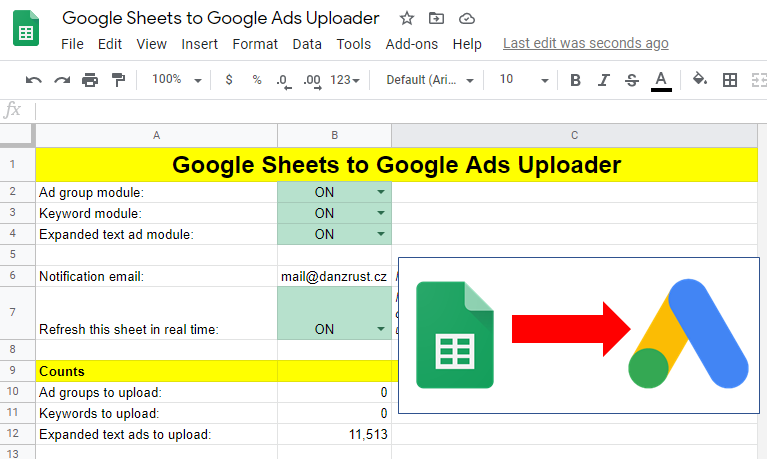
Task: Open the Google Sheets home icon
Action: click(25, 28)
